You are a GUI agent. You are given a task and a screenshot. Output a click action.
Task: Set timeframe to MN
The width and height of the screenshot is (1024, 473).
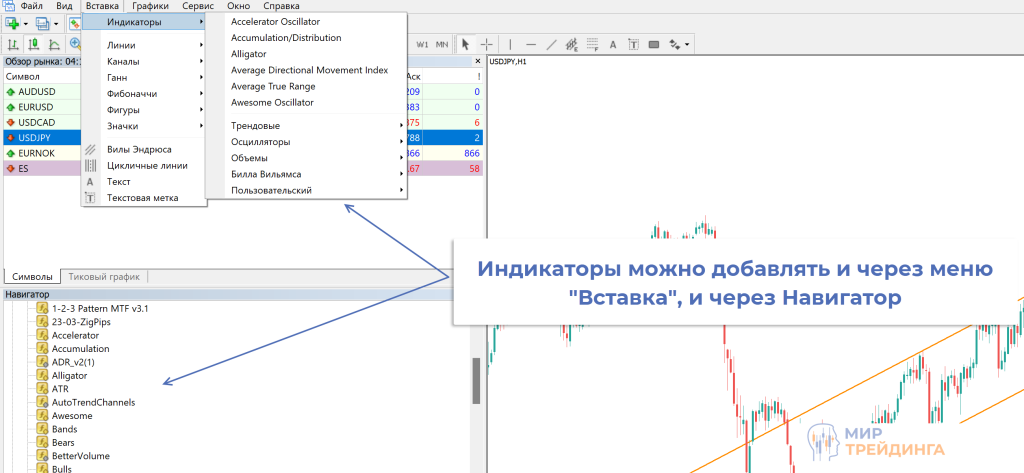pyautogui.click(x=441, y=44)
